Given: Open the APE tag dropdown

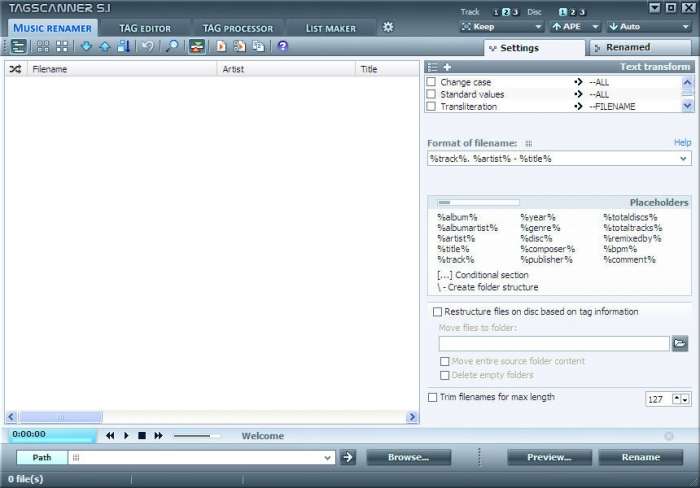Looking at the screenshot, I should coord(574,27).
